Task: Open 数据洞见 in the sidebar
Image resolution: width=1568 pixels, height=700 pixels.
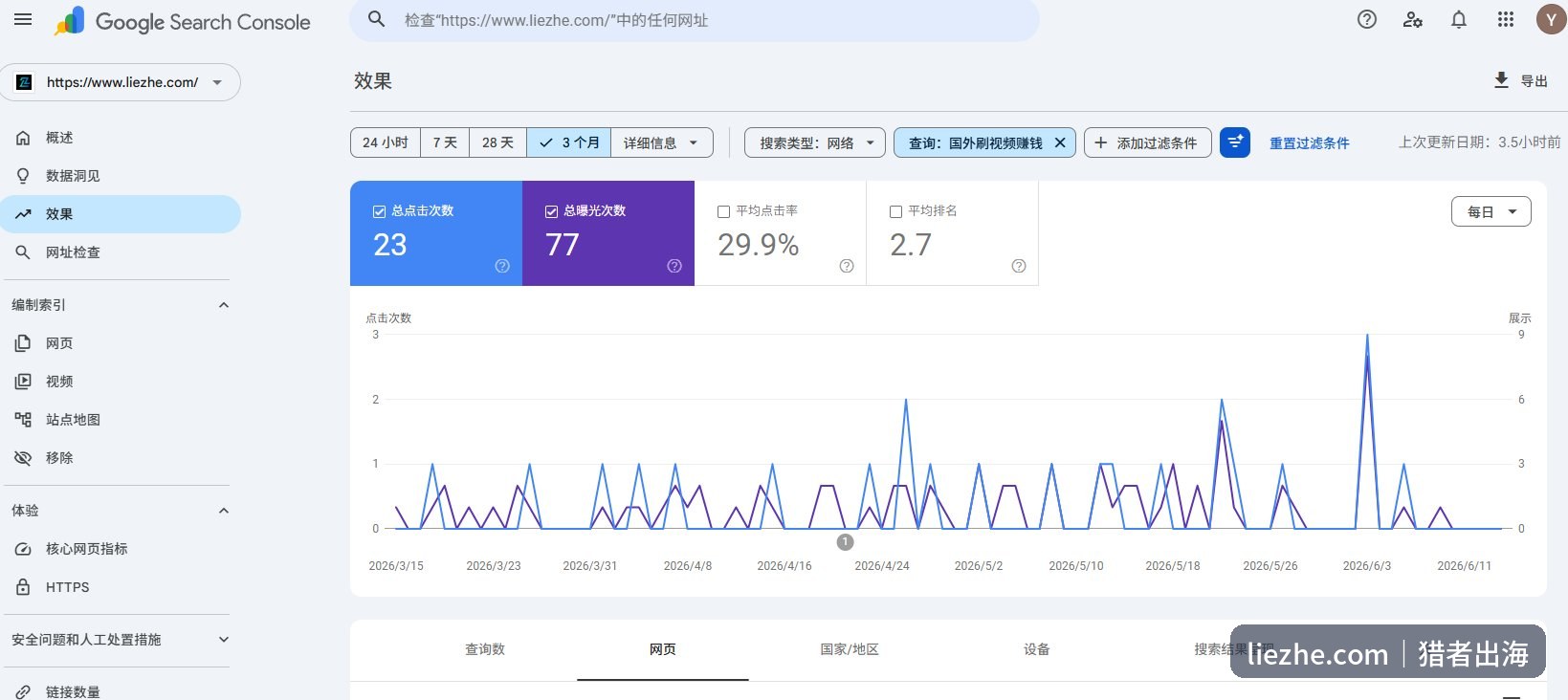Action: [x=121, y=176]
